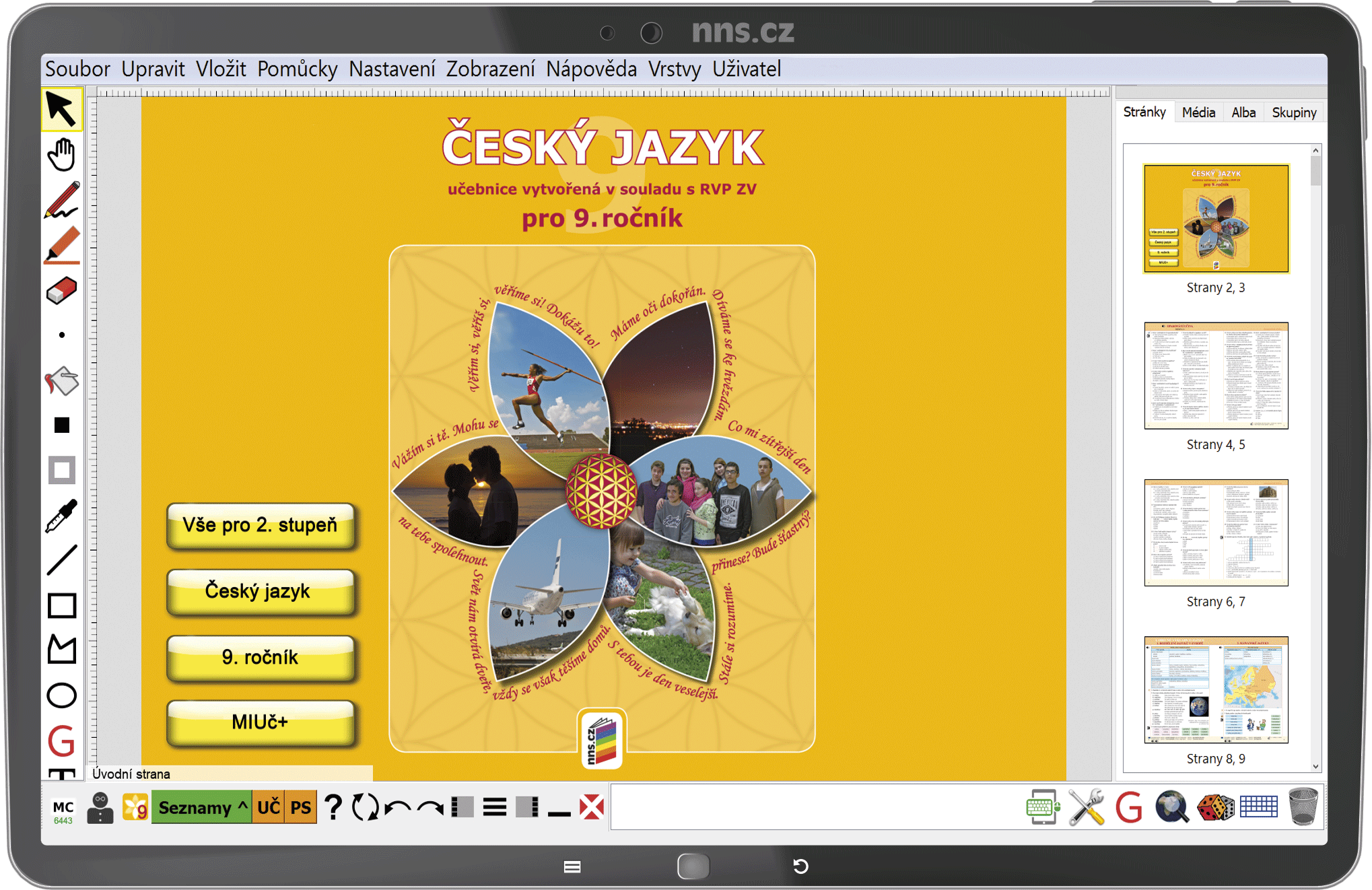Select the eyedropper color picker tool

click(61, 516)
